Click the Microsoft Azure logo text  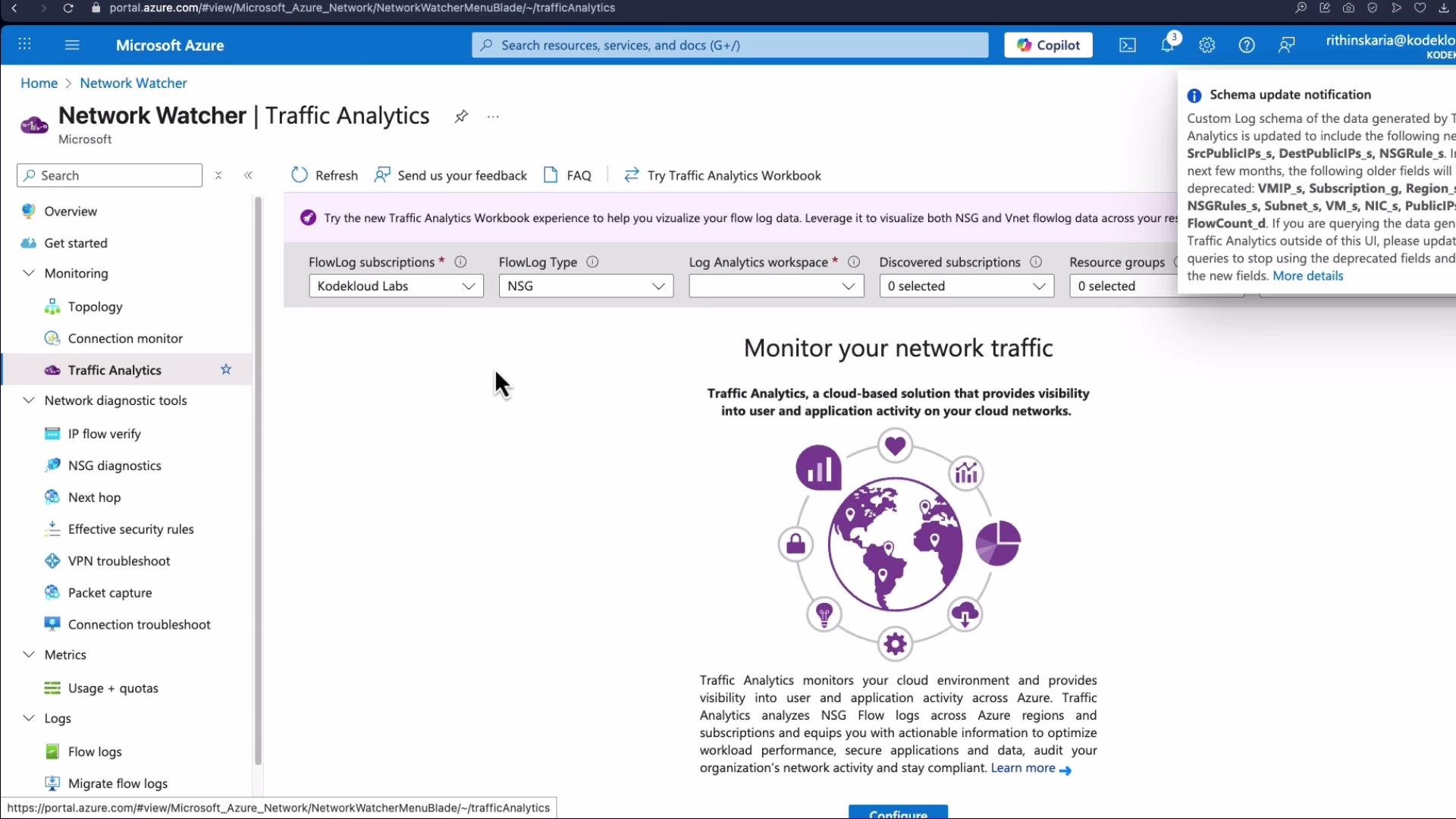pos(170,45)
